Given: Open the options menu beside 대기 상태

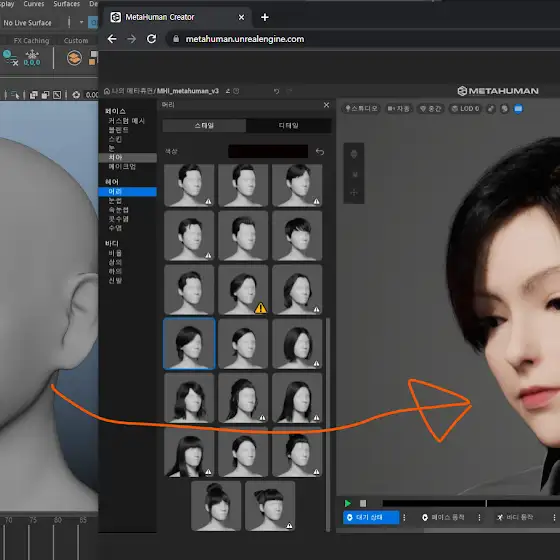Looking at the screenshot, I should [404, 518].
